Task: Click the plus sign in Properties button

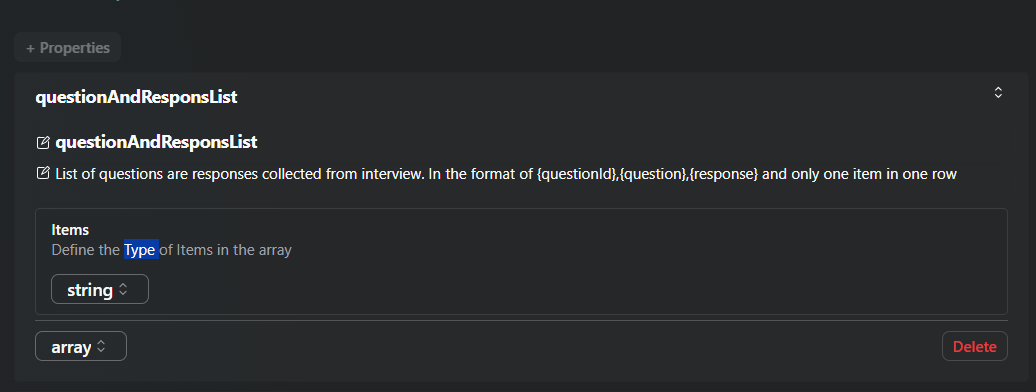Action: [30, 48]
